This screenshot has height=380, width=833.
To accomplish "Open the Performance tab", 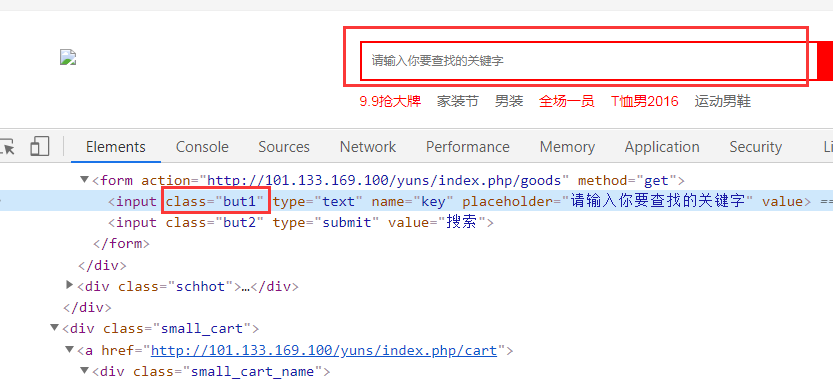I will (468, 147).
